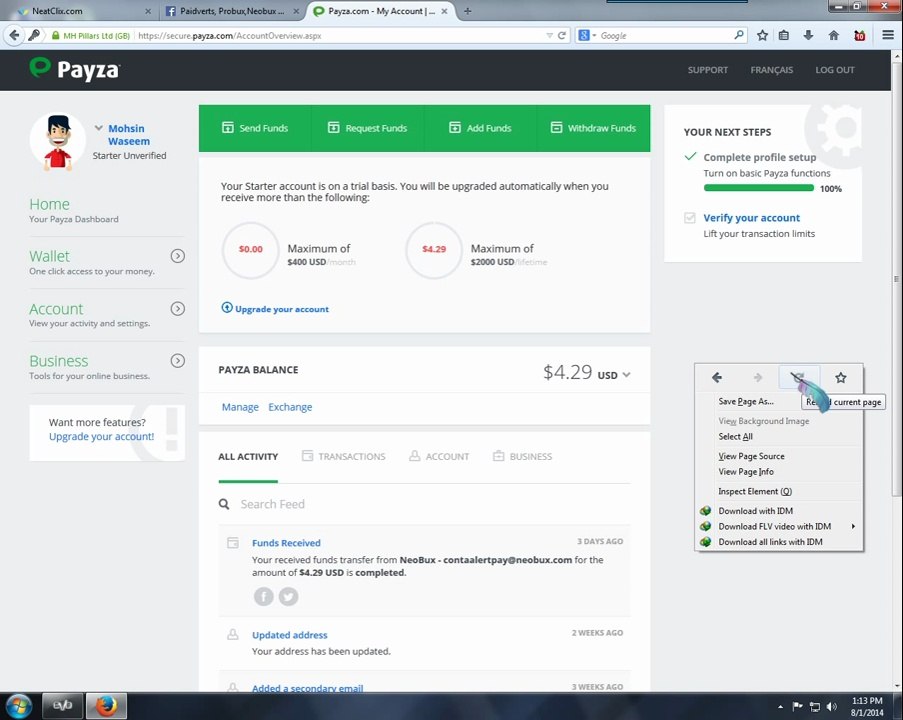Click the context menu reload icon
The width and height of the screenshot is (903, 720).
click(x=799, y=377)
